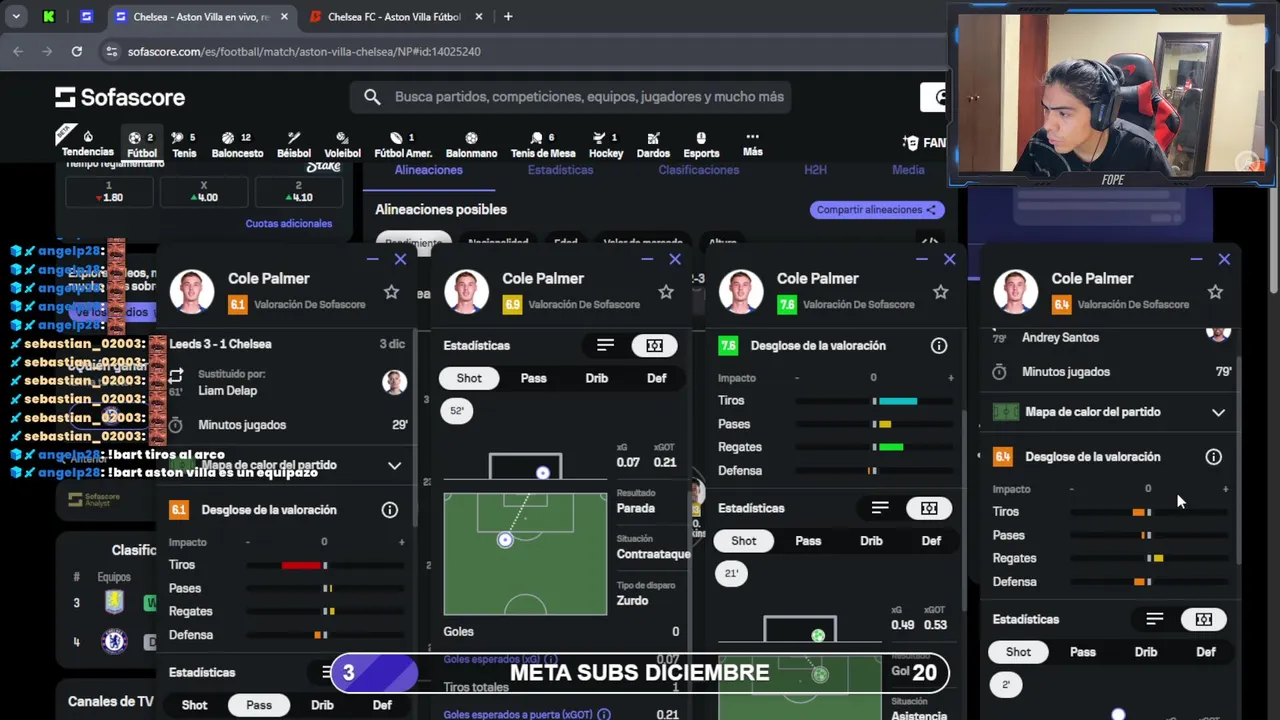Open the Clasificaciones tab
The height and width of the screenshot is (720, 1280).
(x=698, y=170)
